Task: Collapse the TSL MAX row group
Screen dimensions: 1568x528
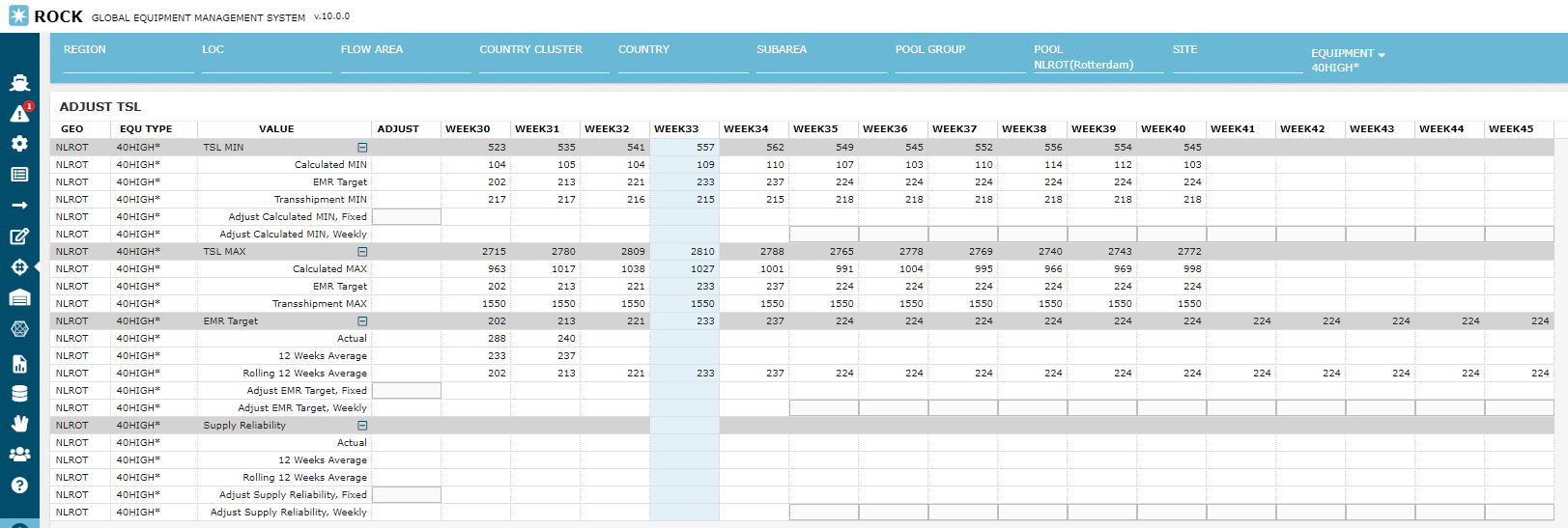Action: [x=362, y=252]
